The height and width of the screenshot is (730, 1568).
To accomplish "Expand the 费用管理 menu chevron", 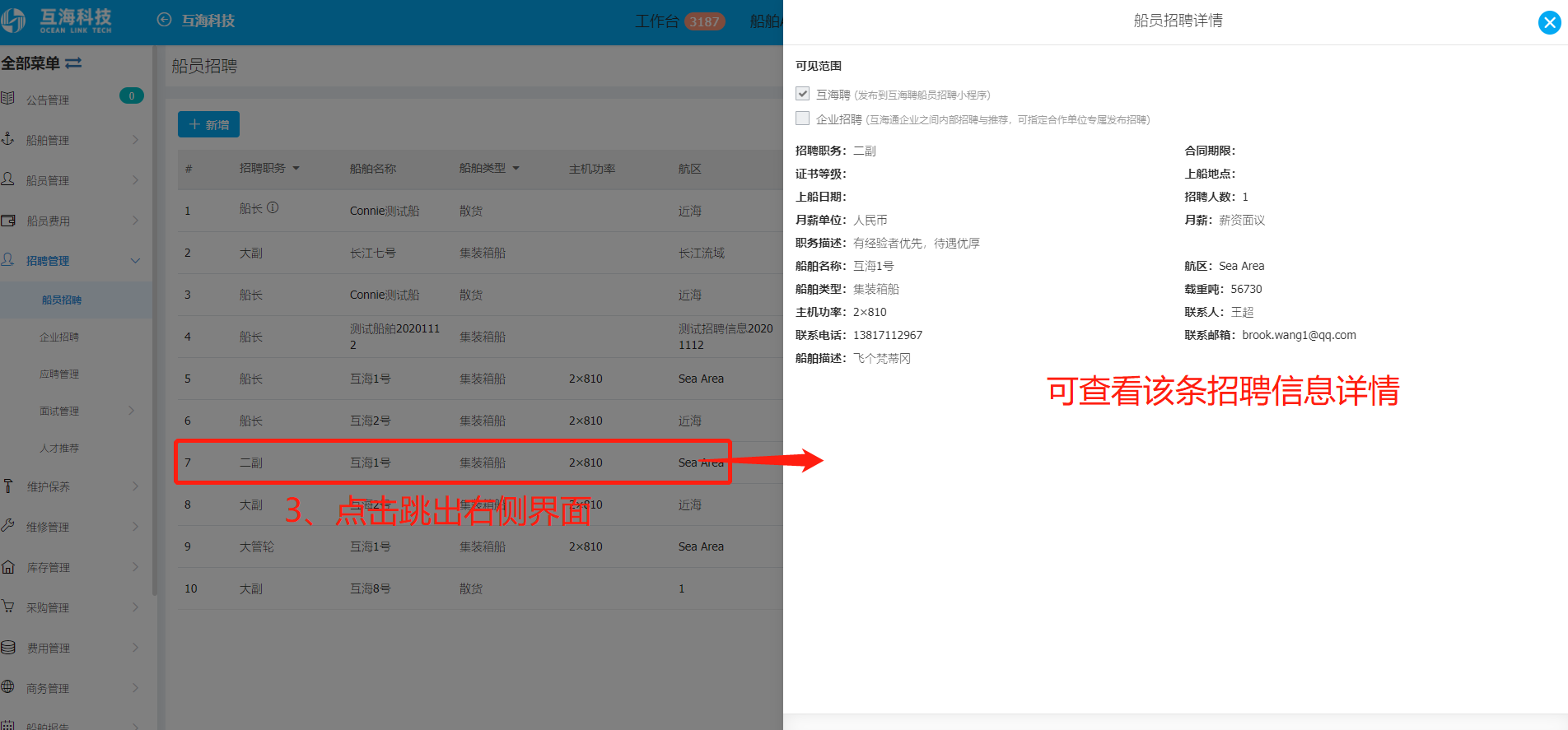I will pyautogui.click(x=135, y=648).
